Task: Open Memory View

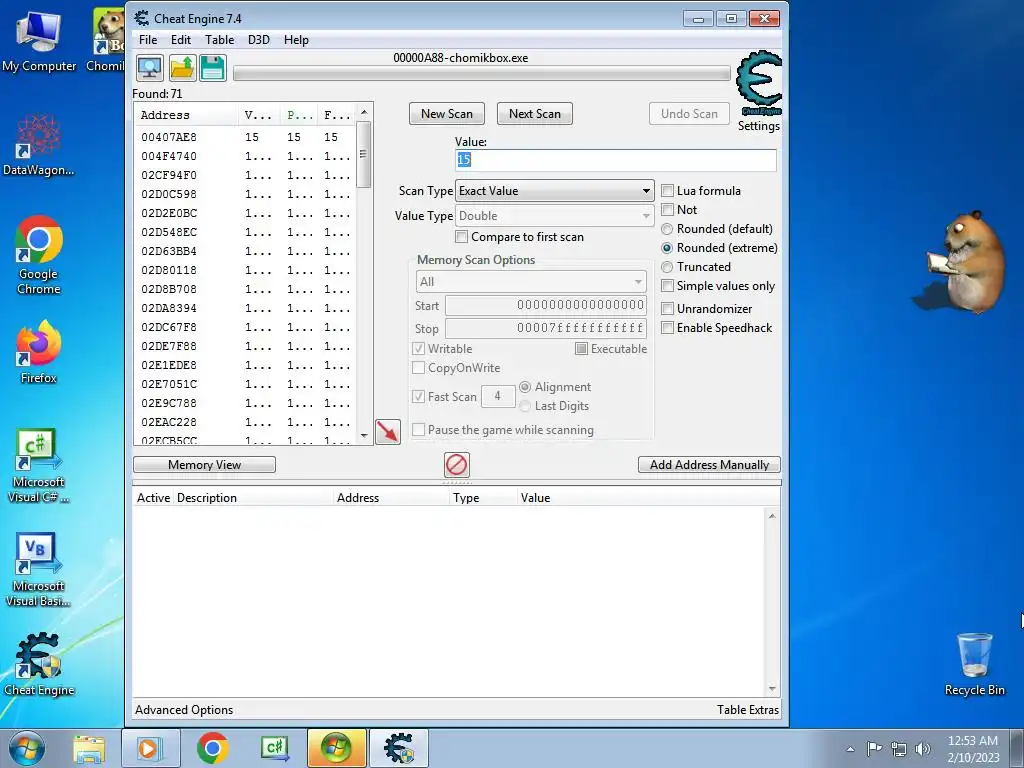Action: pyautogui.click(x=204, y=465)
